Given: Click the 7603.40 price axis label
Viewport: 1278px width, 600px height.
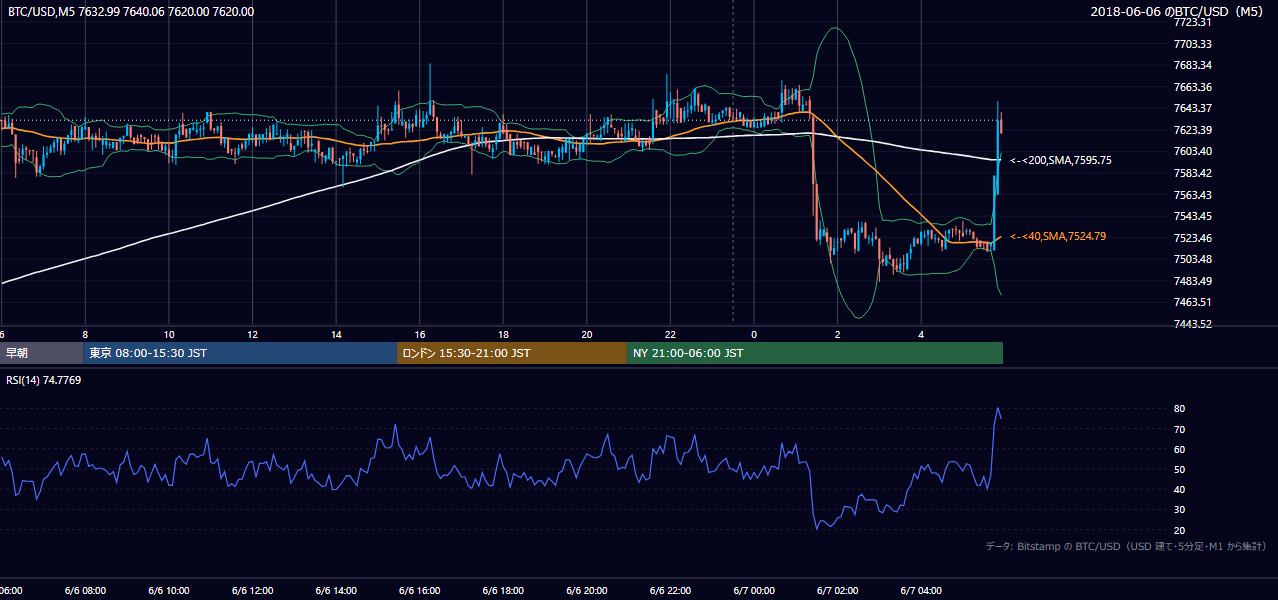Looking at the screenshot, I should [1193, 151].
